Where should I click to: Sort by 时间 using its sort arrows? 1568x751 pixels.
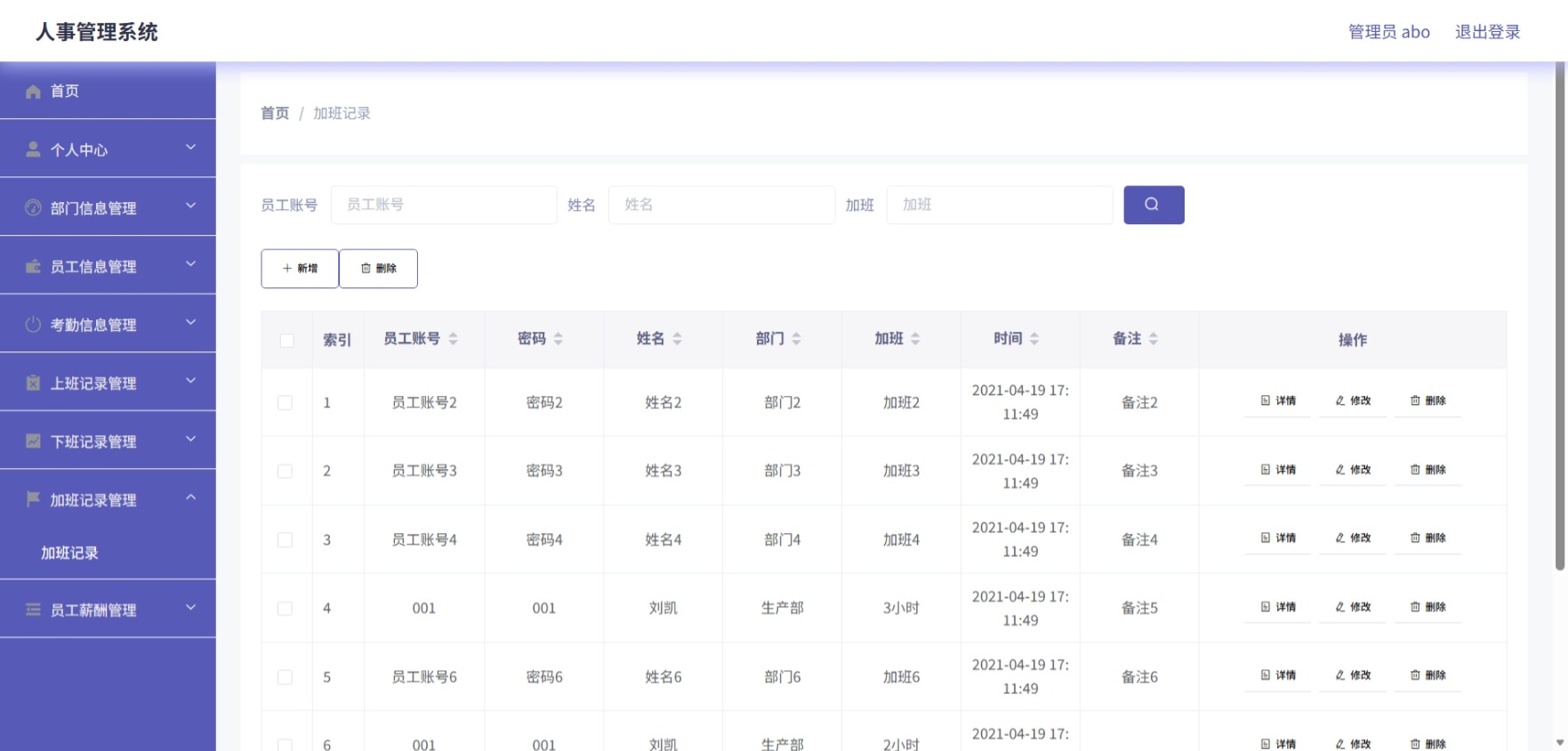coord(1034,338)
